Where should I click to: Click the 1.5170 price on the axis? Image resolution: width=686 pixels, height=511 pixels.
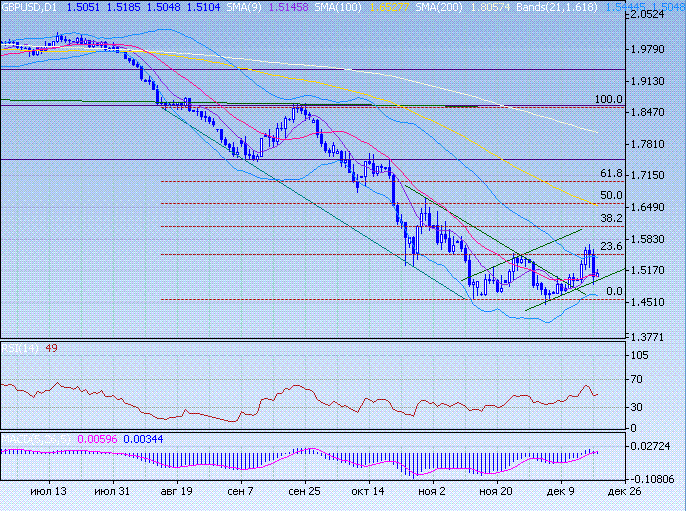click(660, 270)
